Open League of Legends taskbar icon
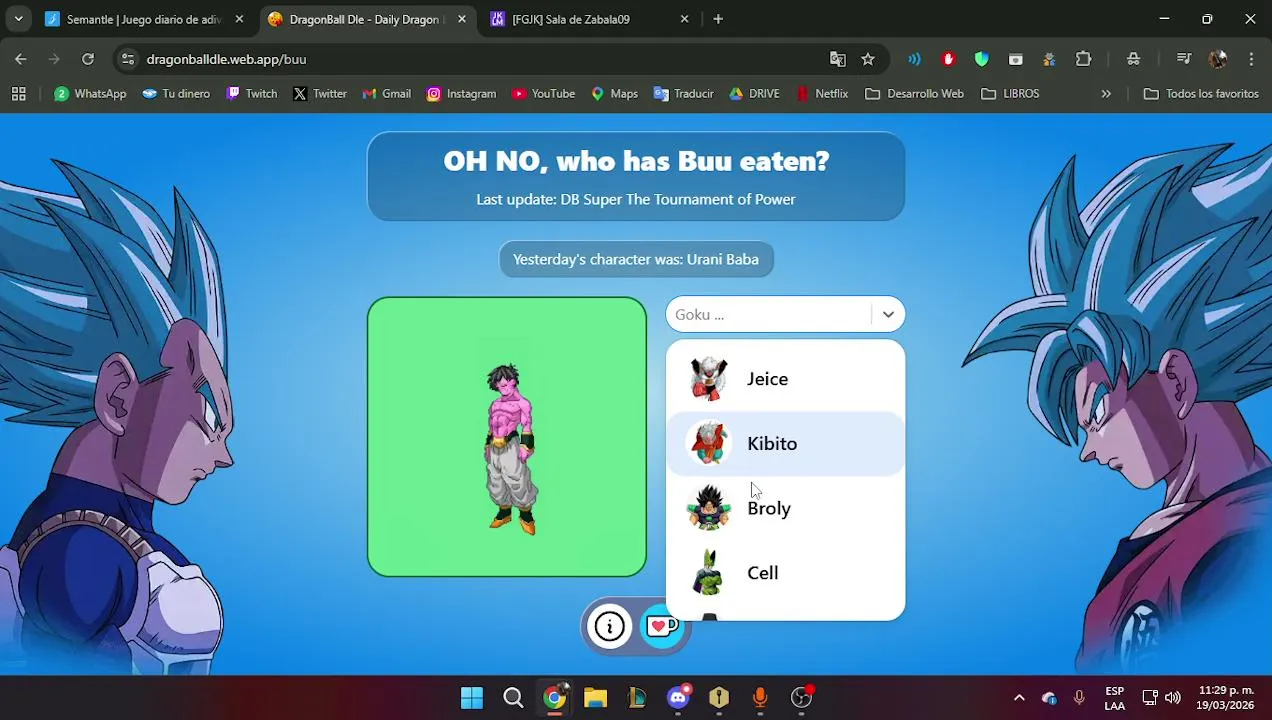The image size is (1272, 720). tap(637, 697)
